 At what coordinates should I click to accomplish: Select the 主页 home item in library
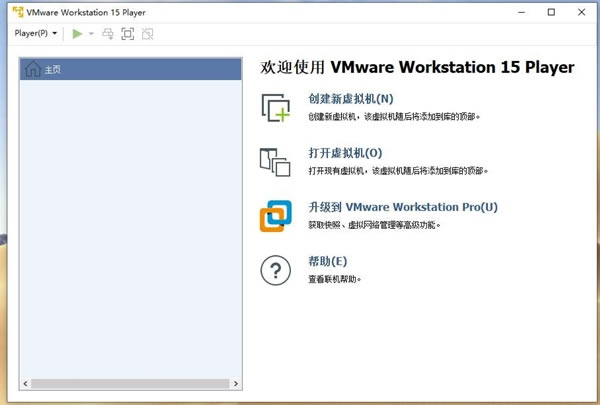(130, 69)
